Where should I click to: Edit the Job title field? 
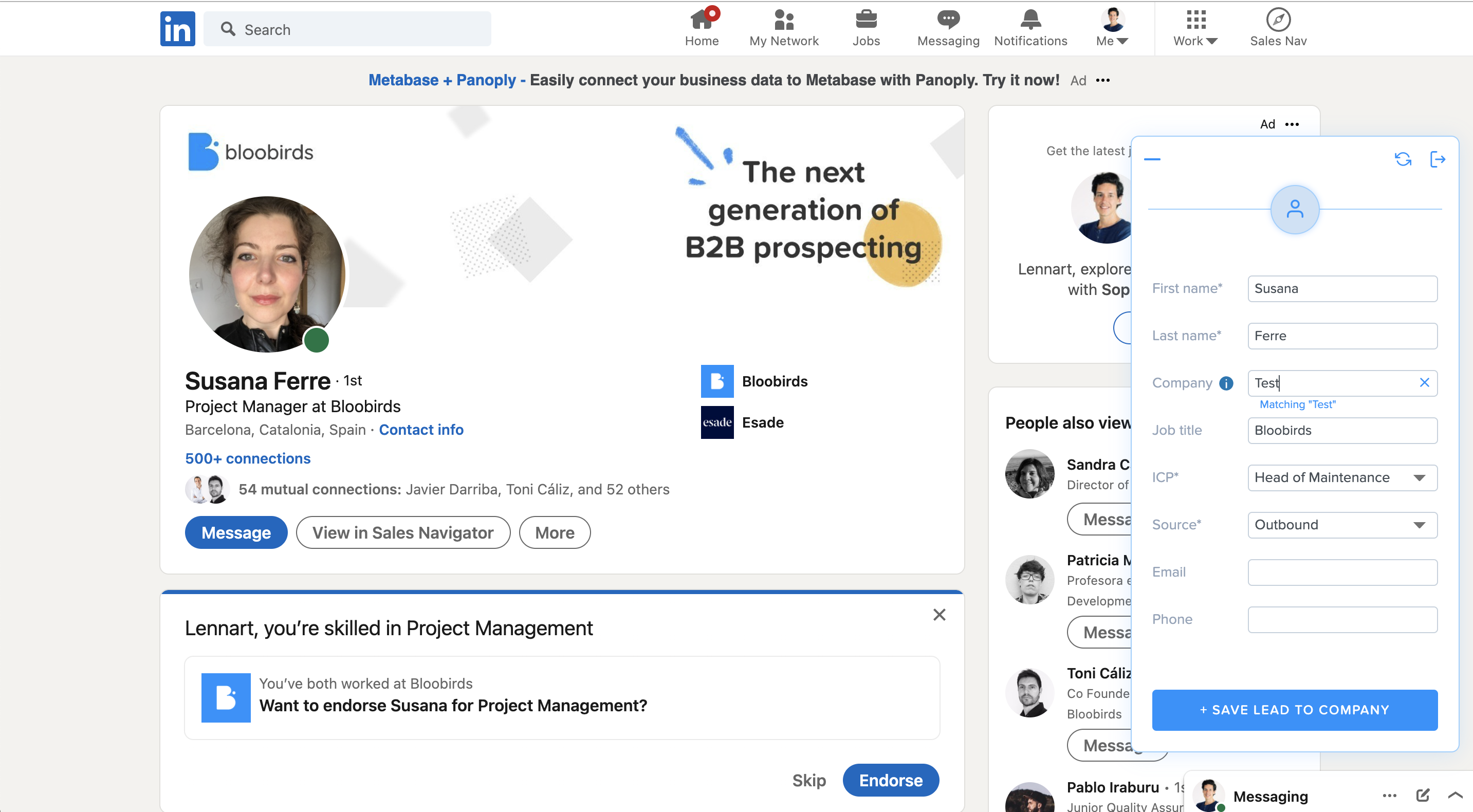1342,431
